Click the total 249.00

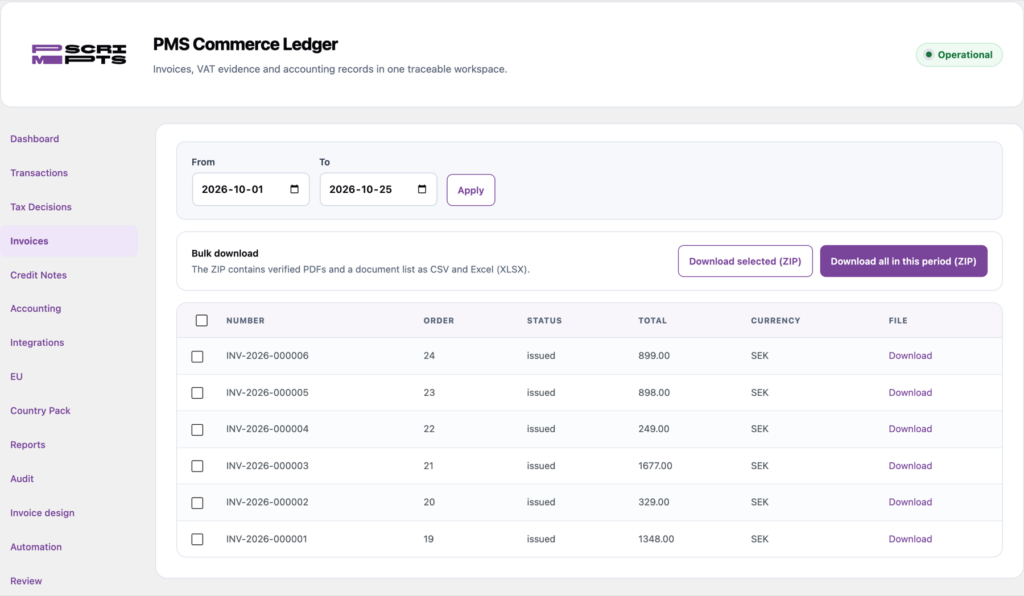tap(654, 429)
